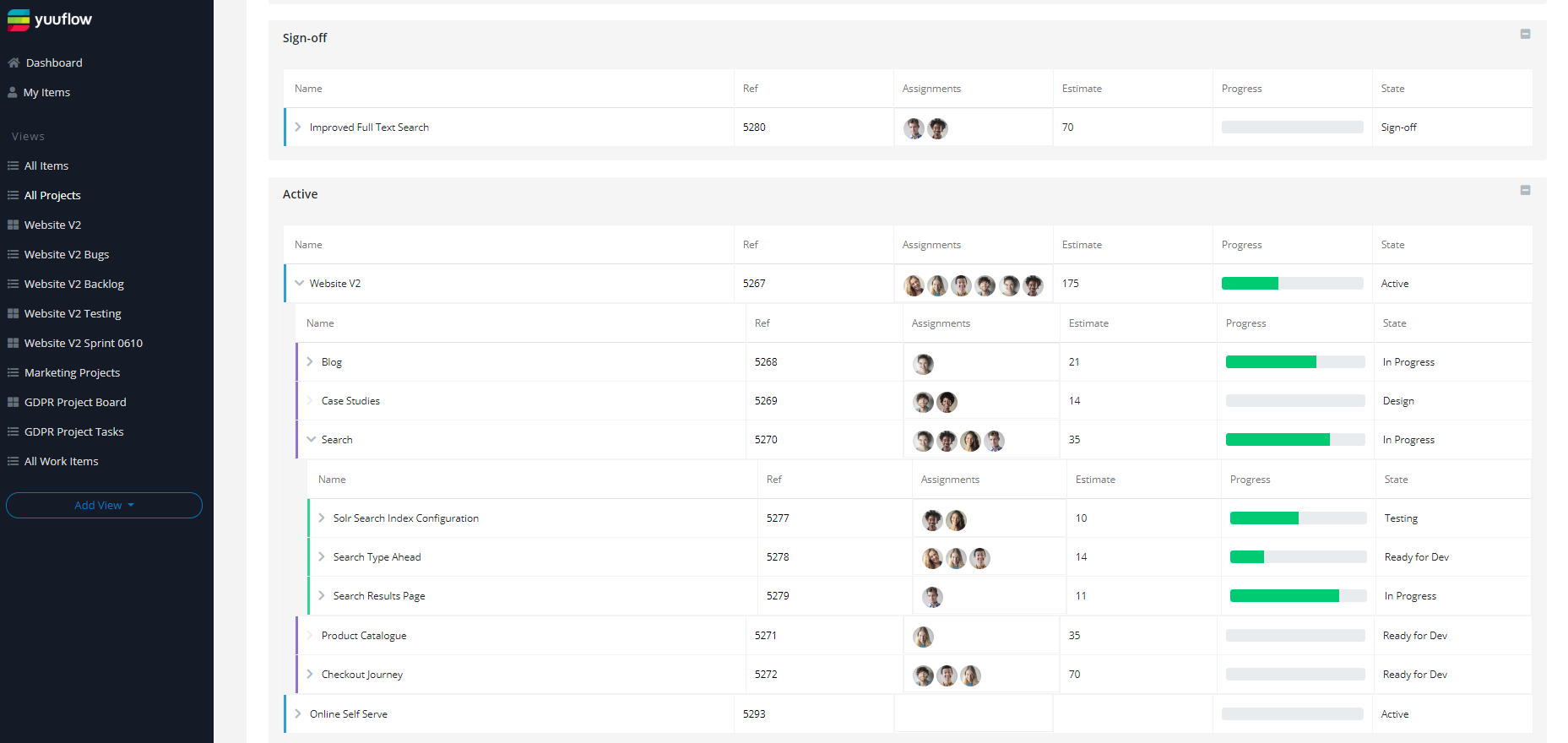The height and width of the screenshot is (743, 1568).
Task: Click the Sign-off state of Improved Full Text Search
Action: pyautogui.click(x=1399, y=127)
